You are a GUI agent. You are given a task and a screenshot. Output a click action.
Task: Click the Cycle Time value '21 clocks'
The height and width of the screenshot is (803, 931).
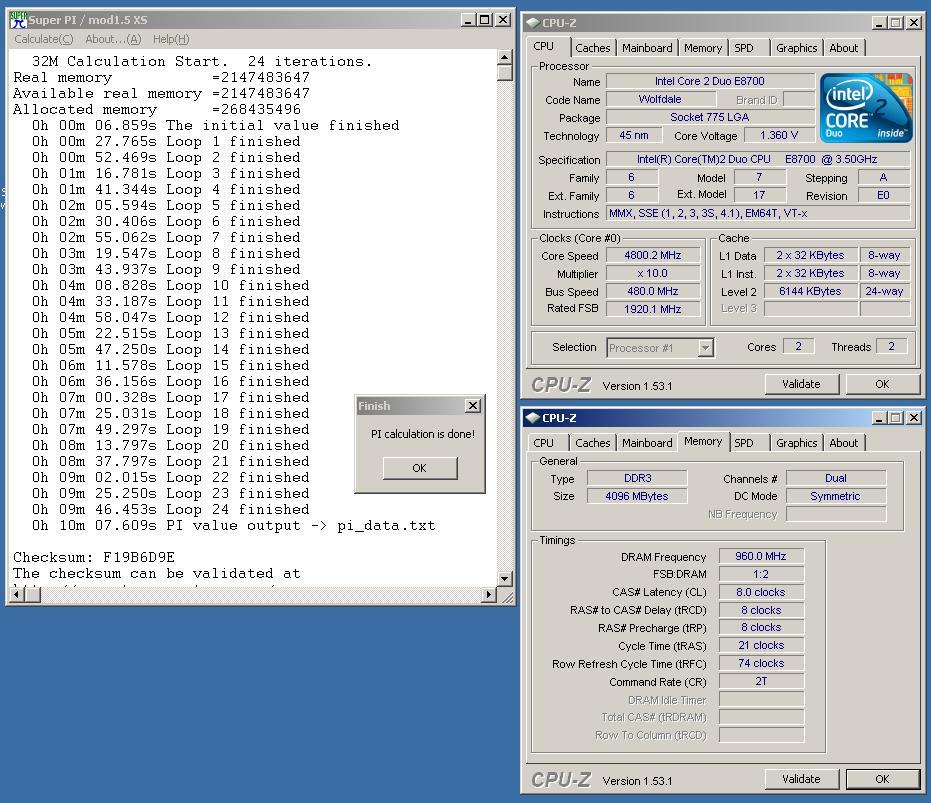pyautogui.click(x=761, y=646)
